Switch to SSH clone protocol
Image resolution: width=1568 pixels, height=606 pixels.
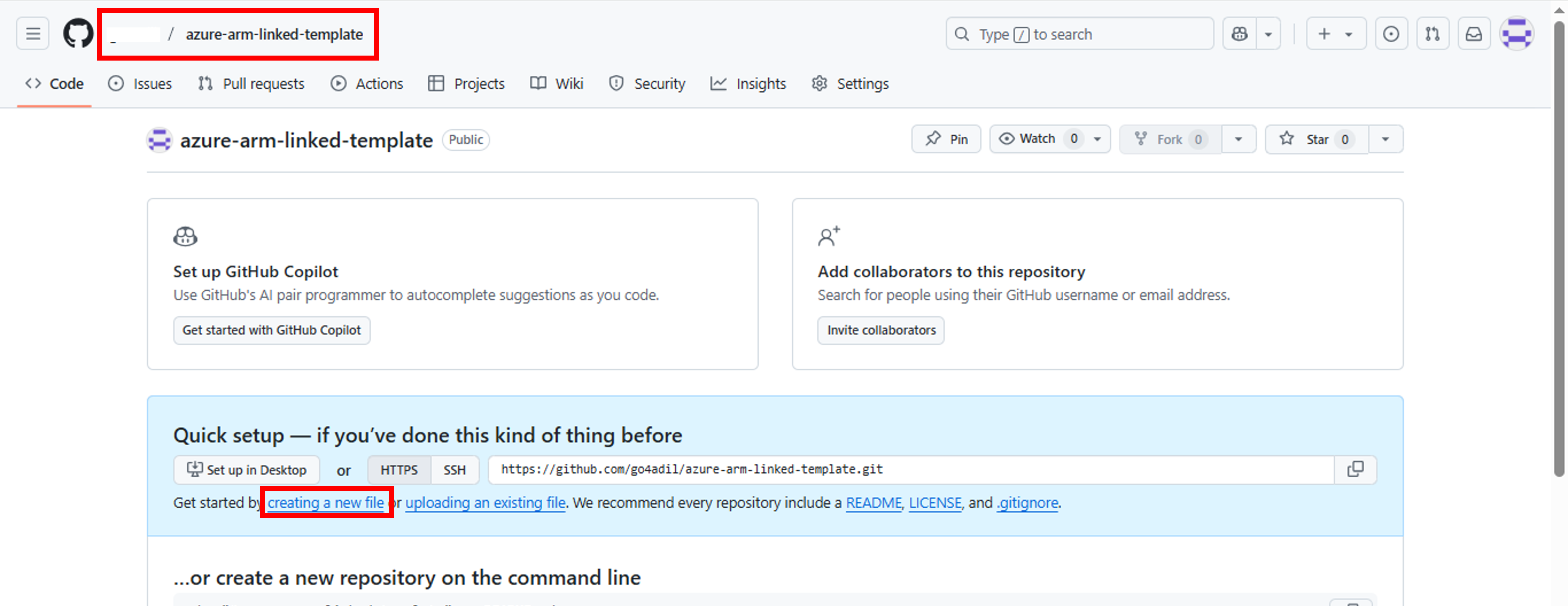pos(455,469)
